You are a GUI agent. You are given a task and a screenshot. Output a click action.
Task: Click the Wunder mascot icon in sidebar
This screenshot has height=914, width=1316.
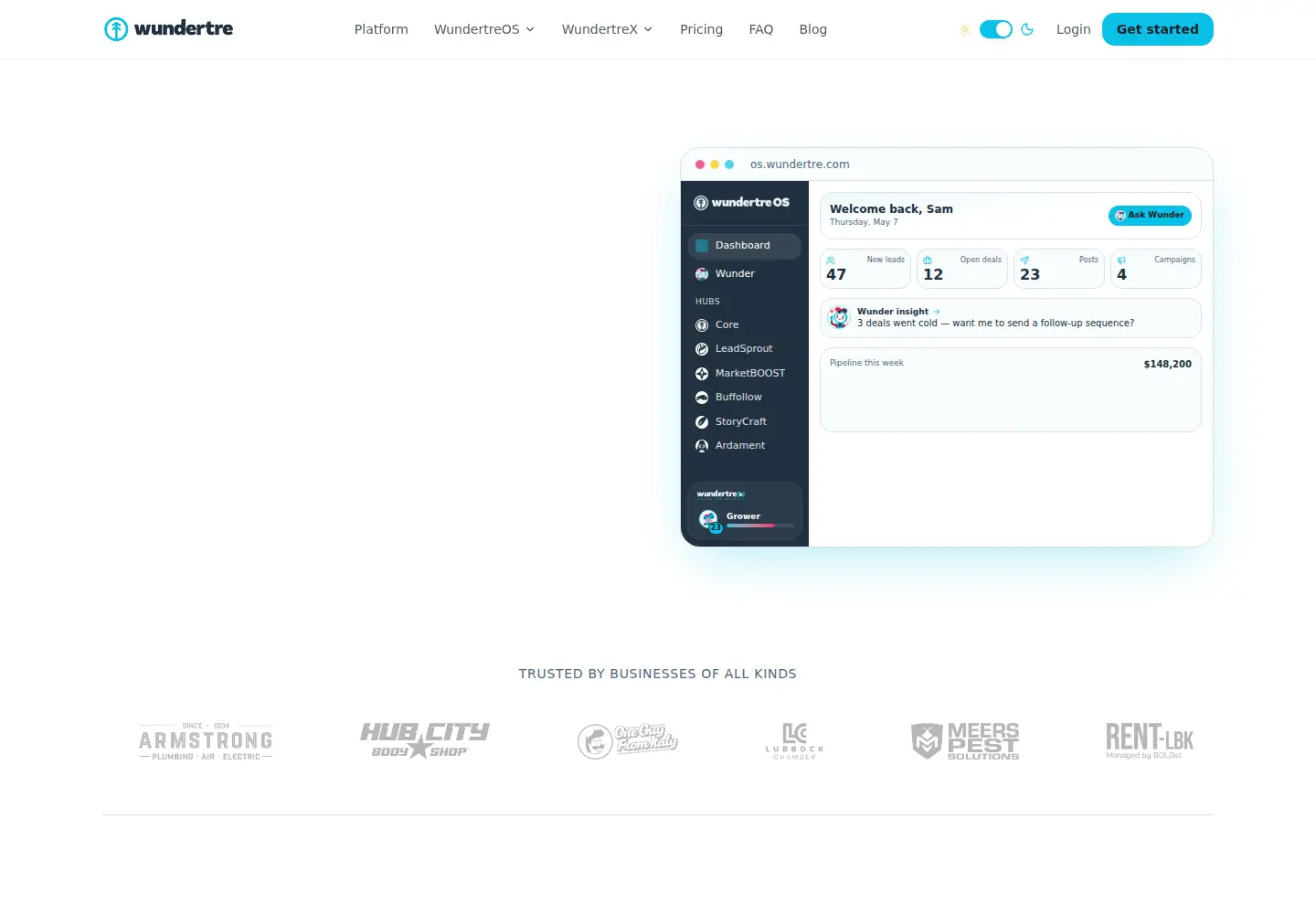702,274
